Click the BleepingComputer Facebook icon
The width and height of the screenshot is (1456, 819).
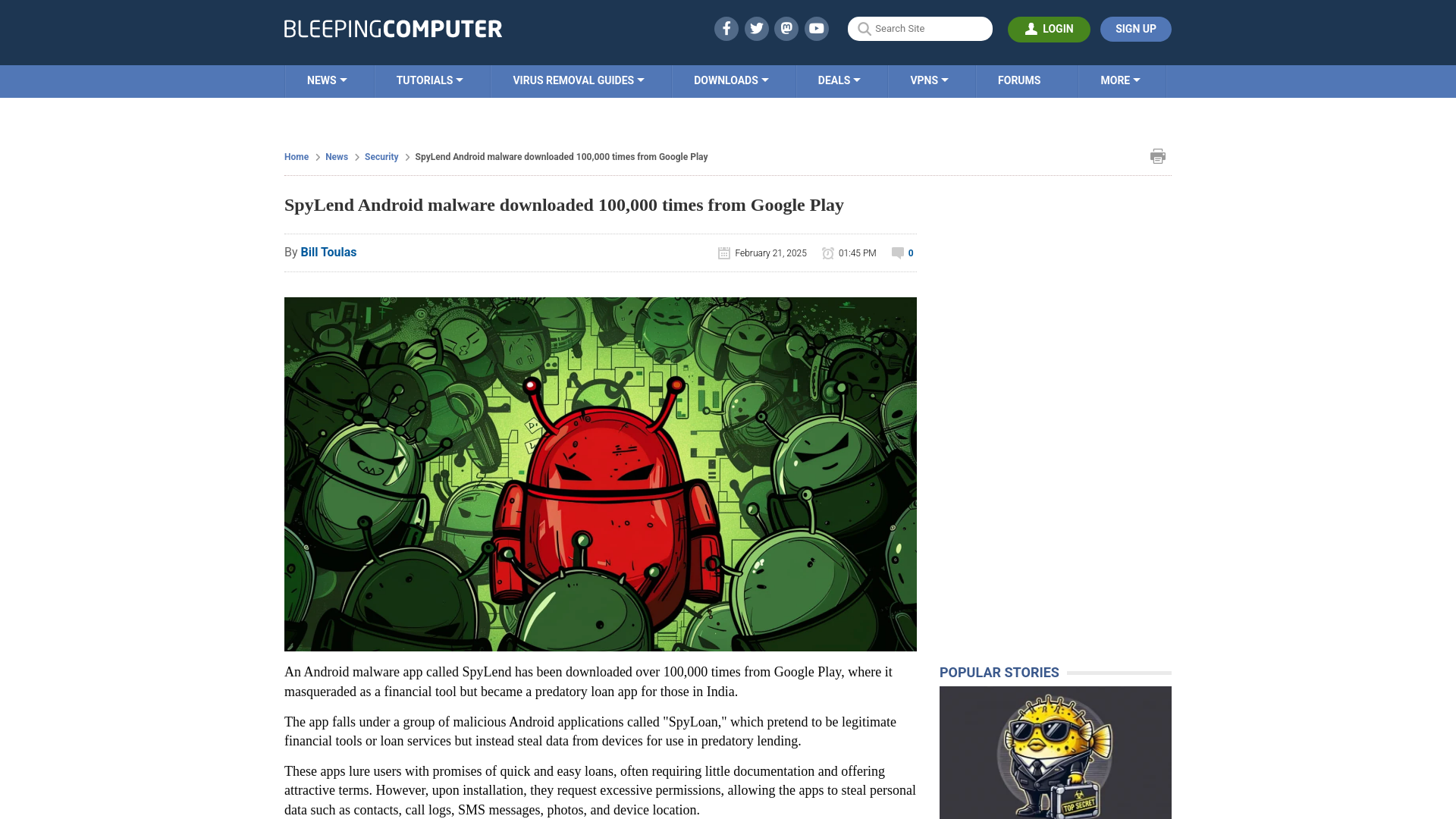click(x=726, y=28)
